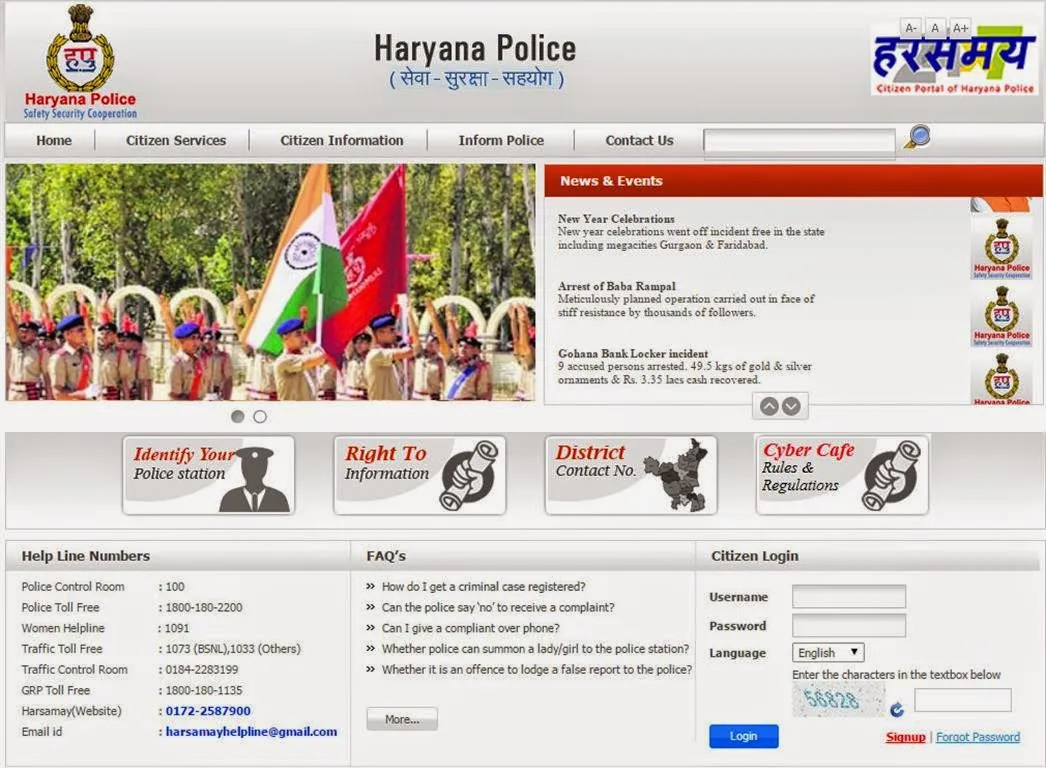
Task: Click Women Helpline number 1091
Action: point(177,629)
